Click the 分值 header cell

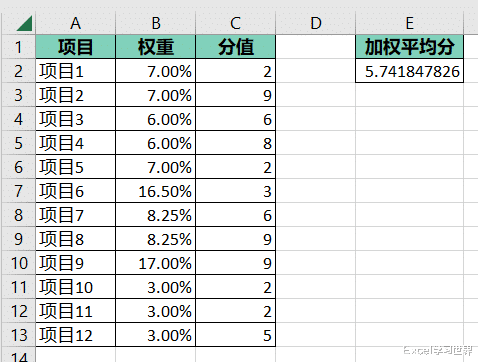pyautogui.click(x=236, y=47)
